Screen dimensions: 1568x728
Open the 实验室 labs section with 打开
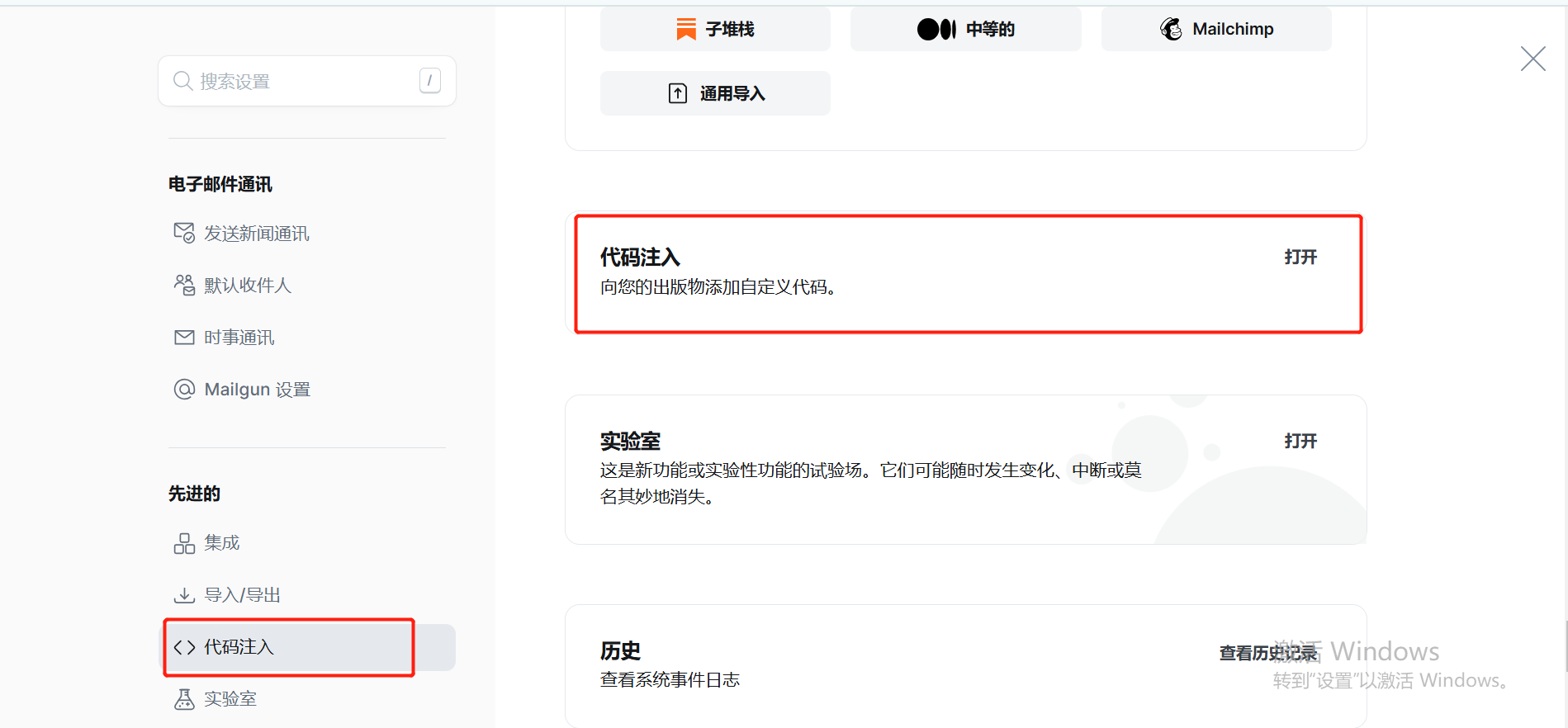(1300, 441)
